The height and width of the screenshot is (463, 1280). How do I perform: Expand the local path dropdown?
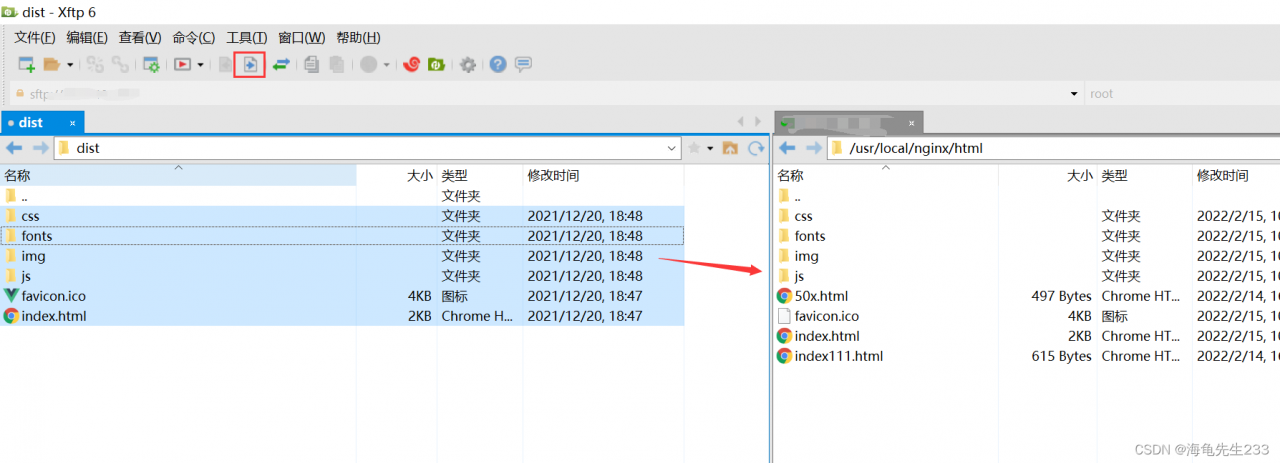(x=672, y=148)
